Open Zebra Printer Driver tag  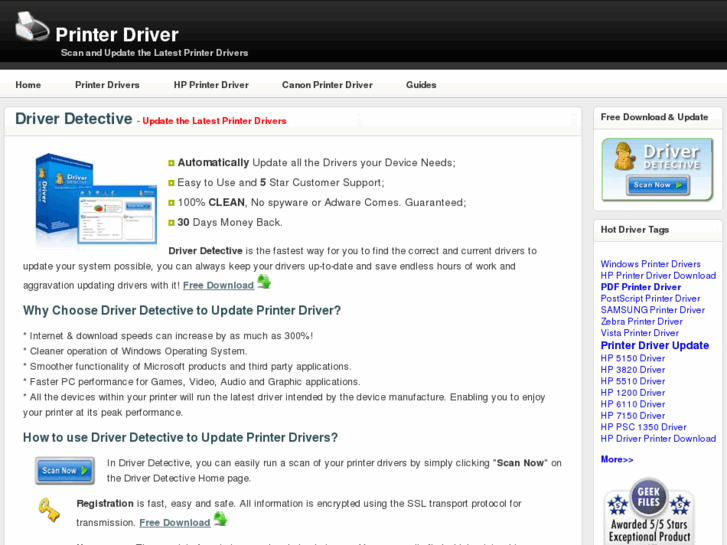point(642,321)
